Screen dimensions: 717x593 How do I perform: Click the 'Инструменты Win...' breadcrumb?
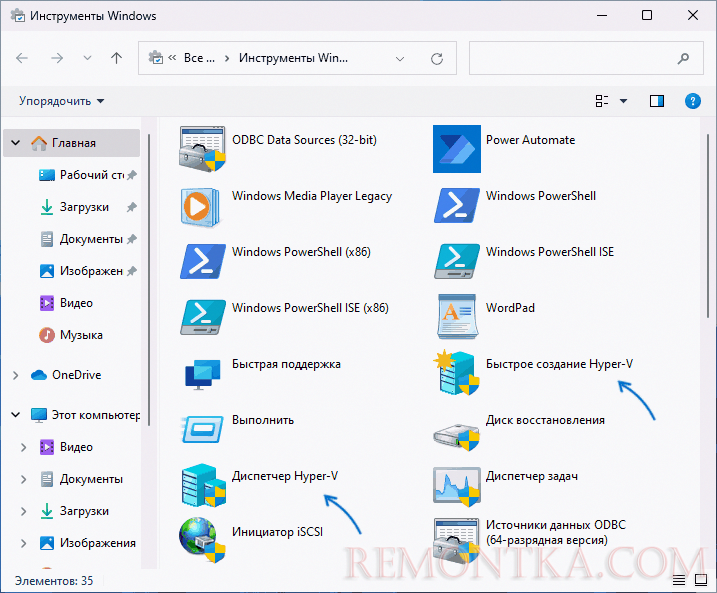click(x=293, y=58)
